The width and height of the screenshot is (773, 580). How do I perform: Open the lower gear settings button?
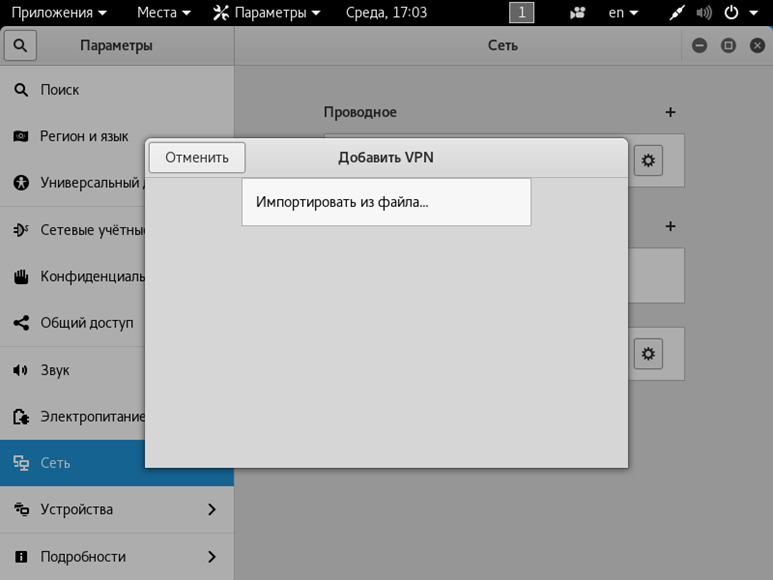pos(648,353)
